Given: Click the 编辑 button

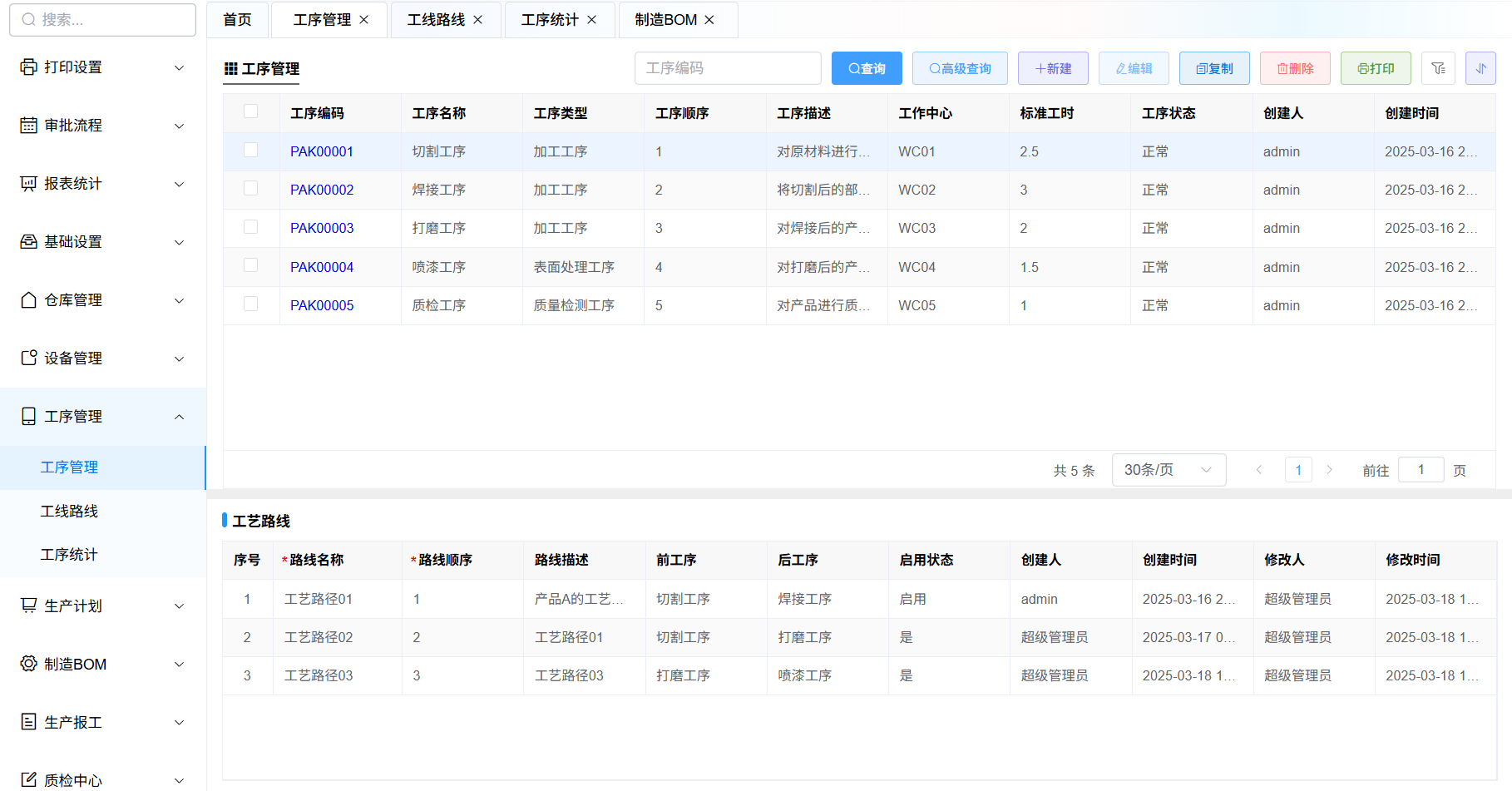Looking at the screenshot, I should (x=1134, y=68).
